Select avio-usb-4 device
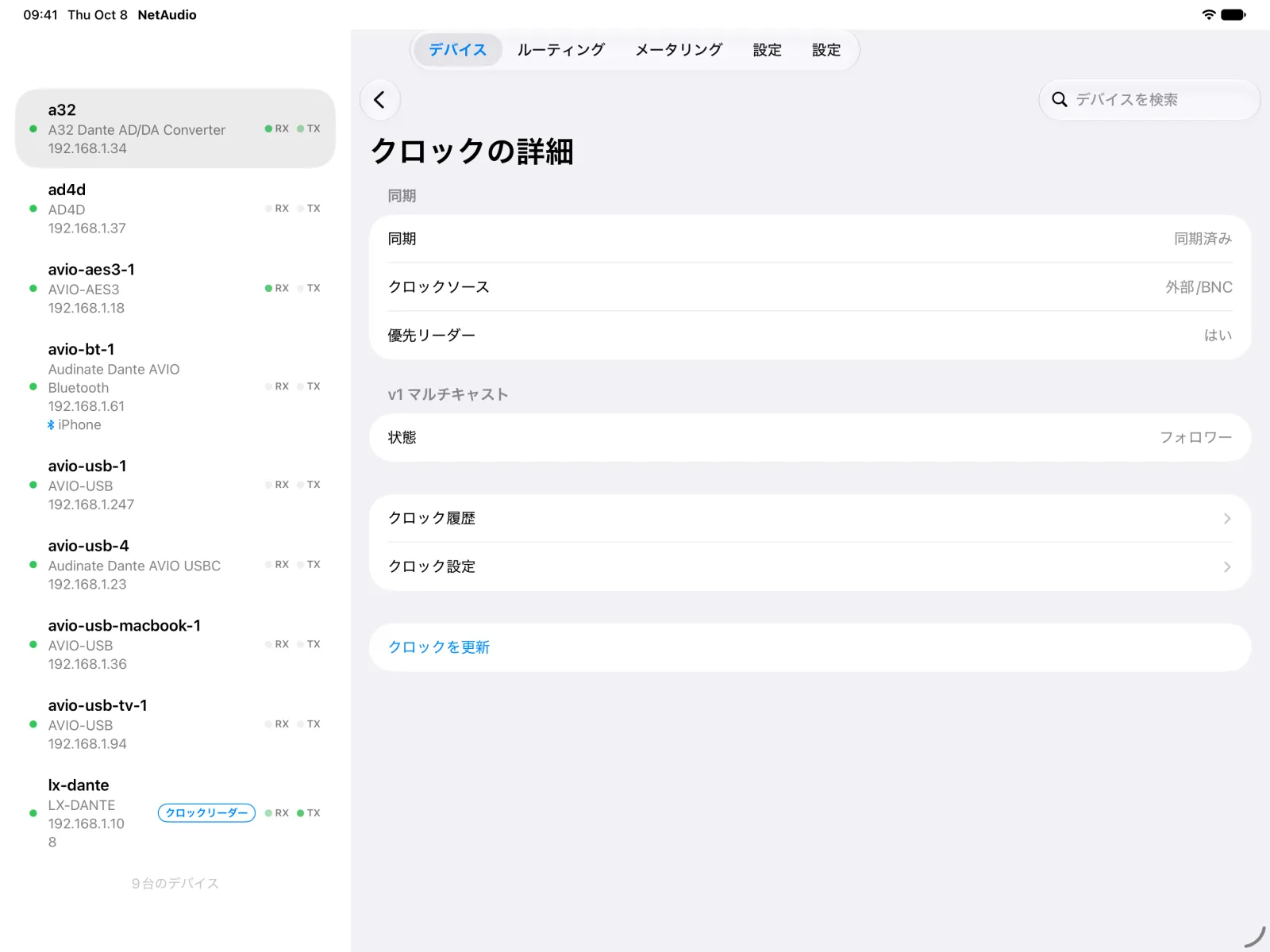This screenshot has width=1270, height=952. coord(175,565)
